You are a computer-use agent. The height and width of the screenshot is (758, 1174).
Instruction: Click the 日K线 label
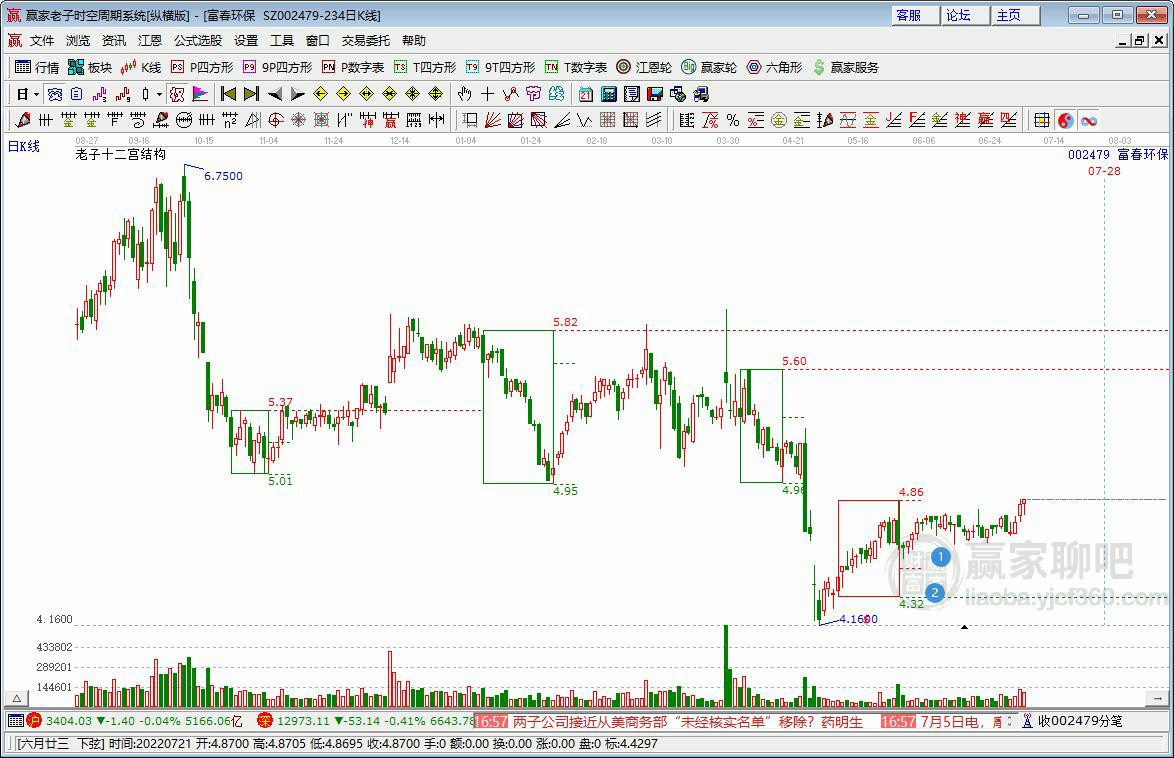23,146
